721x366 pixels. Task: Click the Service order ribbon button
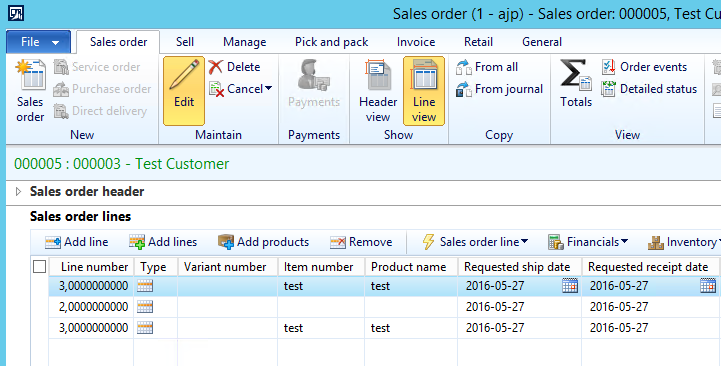point(97,67)
